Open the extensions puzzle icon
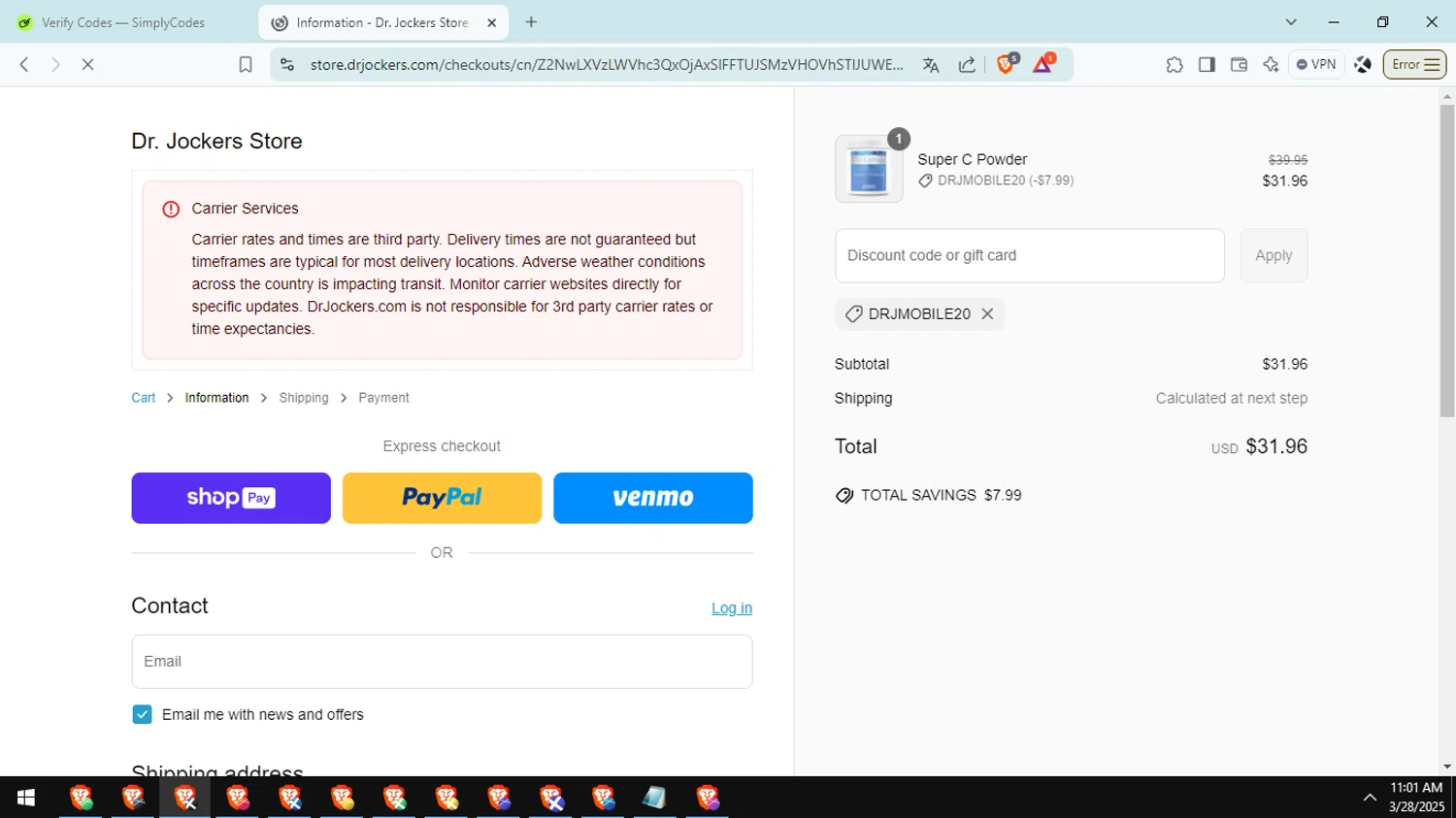The image size is (1456, 818). (x=1175, y=64)
